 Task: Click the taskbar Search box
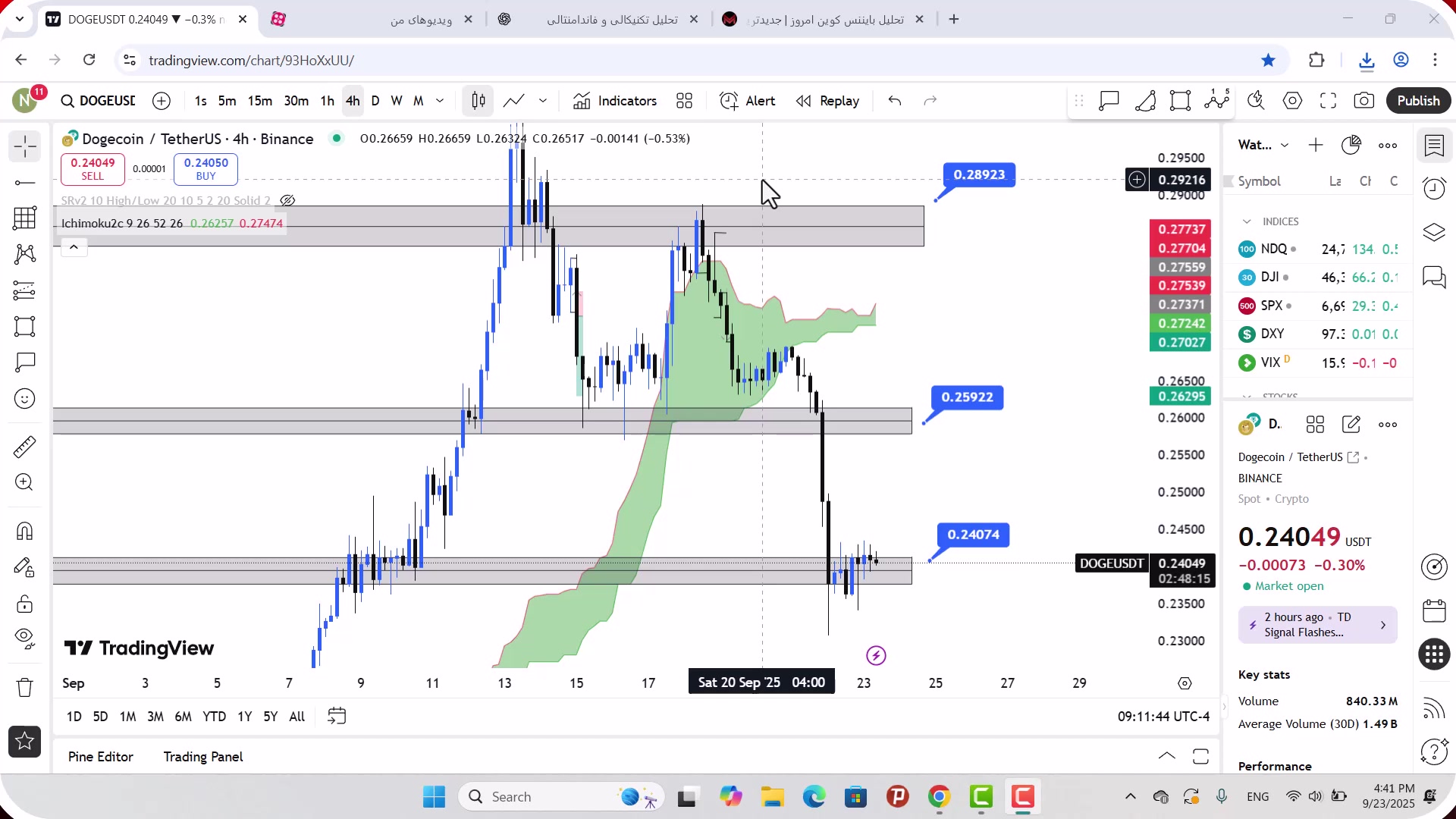pos(562,797)
